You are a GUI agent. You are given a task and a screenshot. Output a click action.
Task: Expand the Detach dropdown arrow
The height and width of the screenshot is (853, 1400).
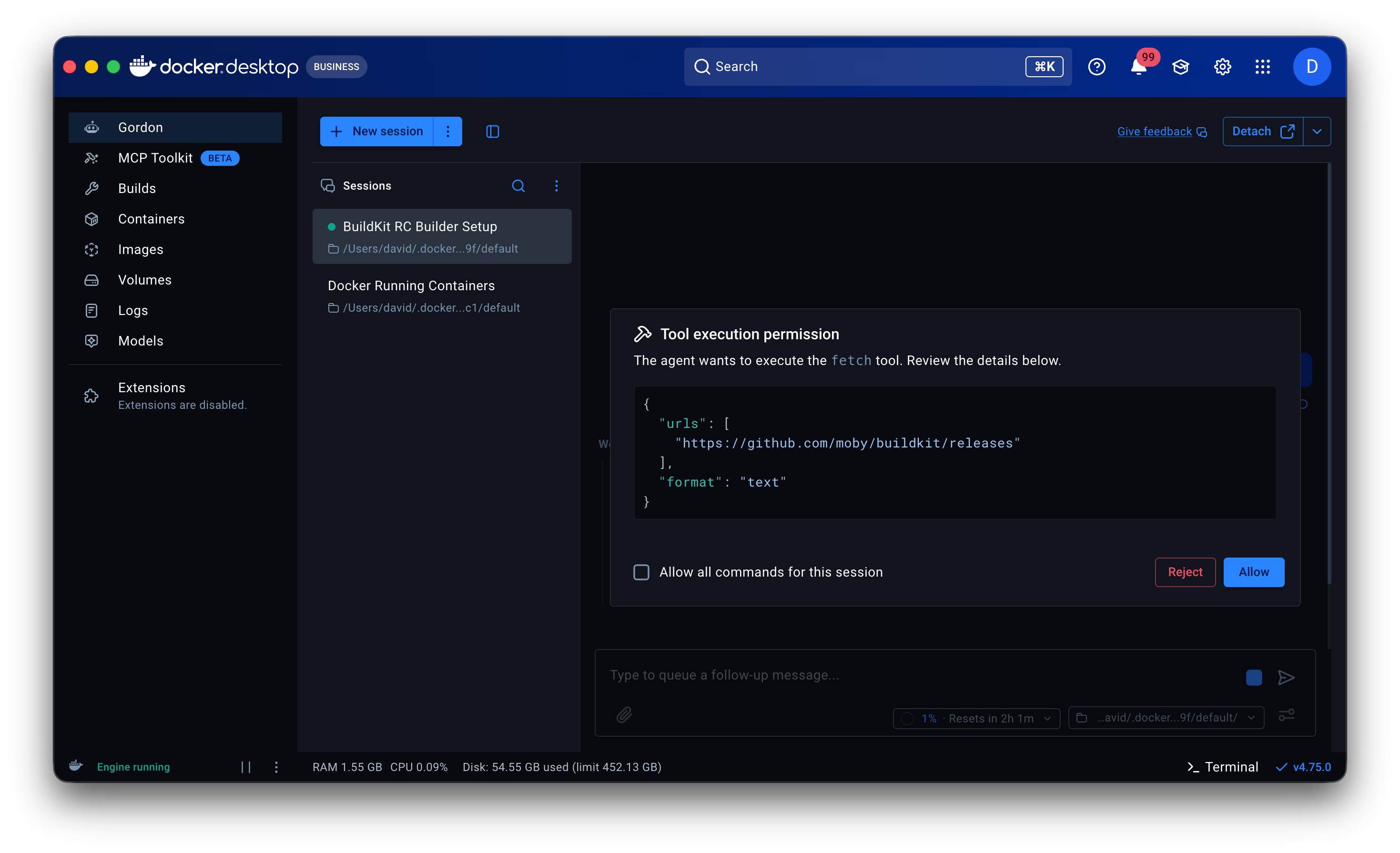pos(1317,131)
